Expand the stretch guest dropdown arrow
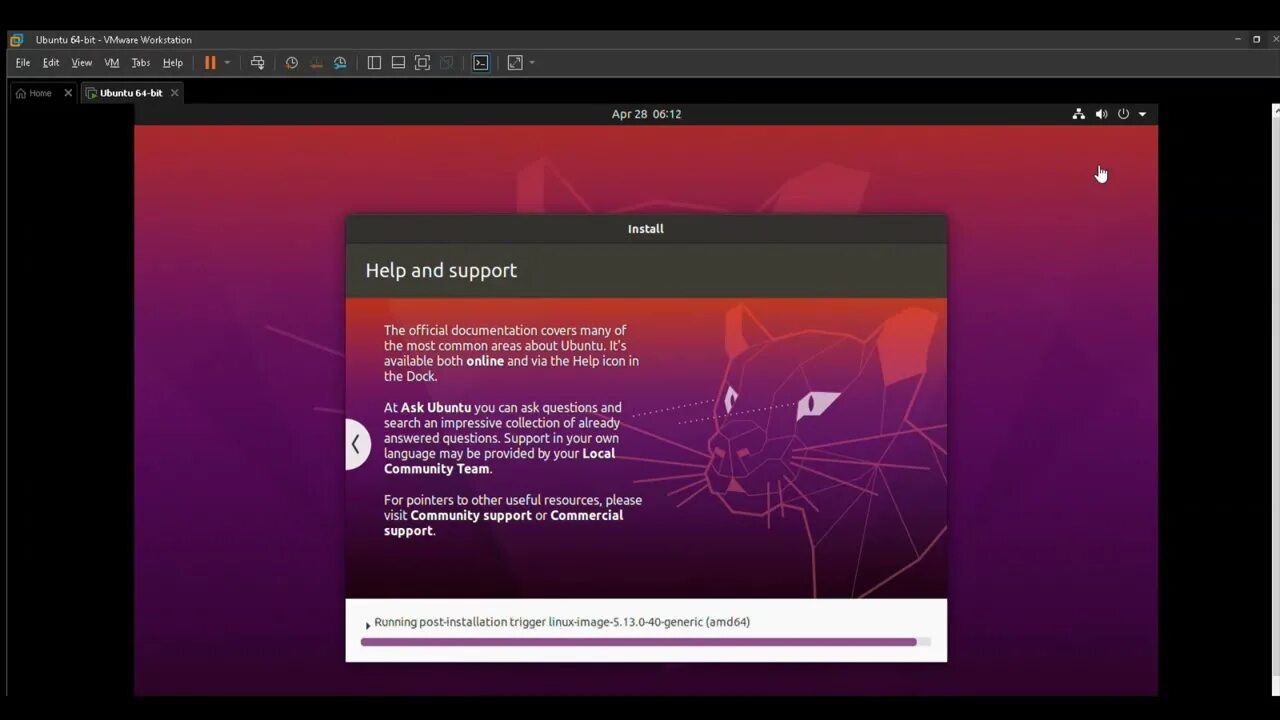1280x720 pixels. coord(532,62)
